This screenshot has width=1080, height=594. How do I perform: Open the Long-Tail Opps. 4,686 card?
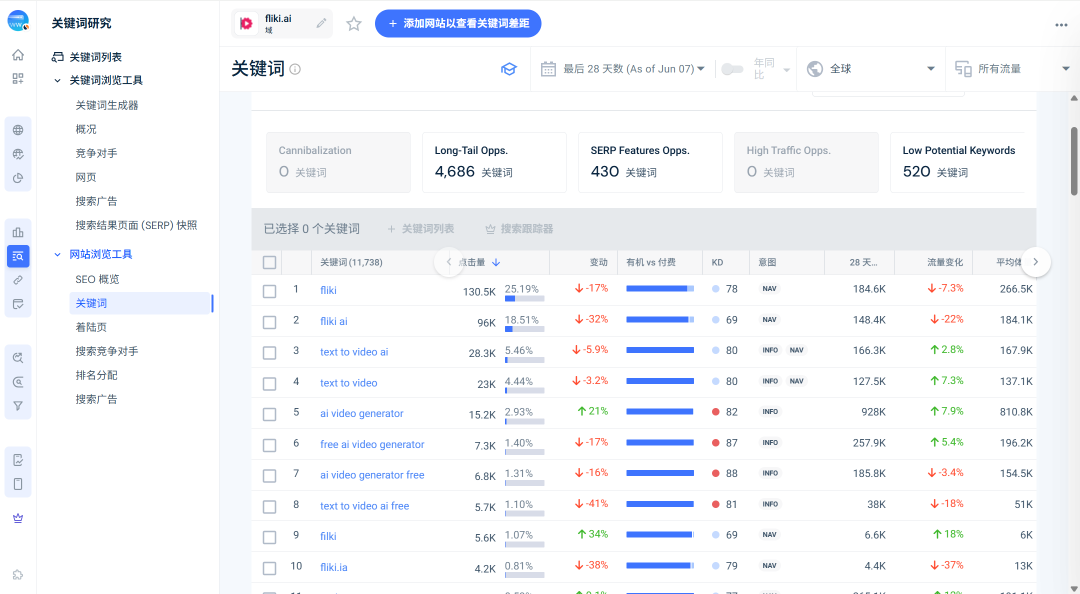494,162
